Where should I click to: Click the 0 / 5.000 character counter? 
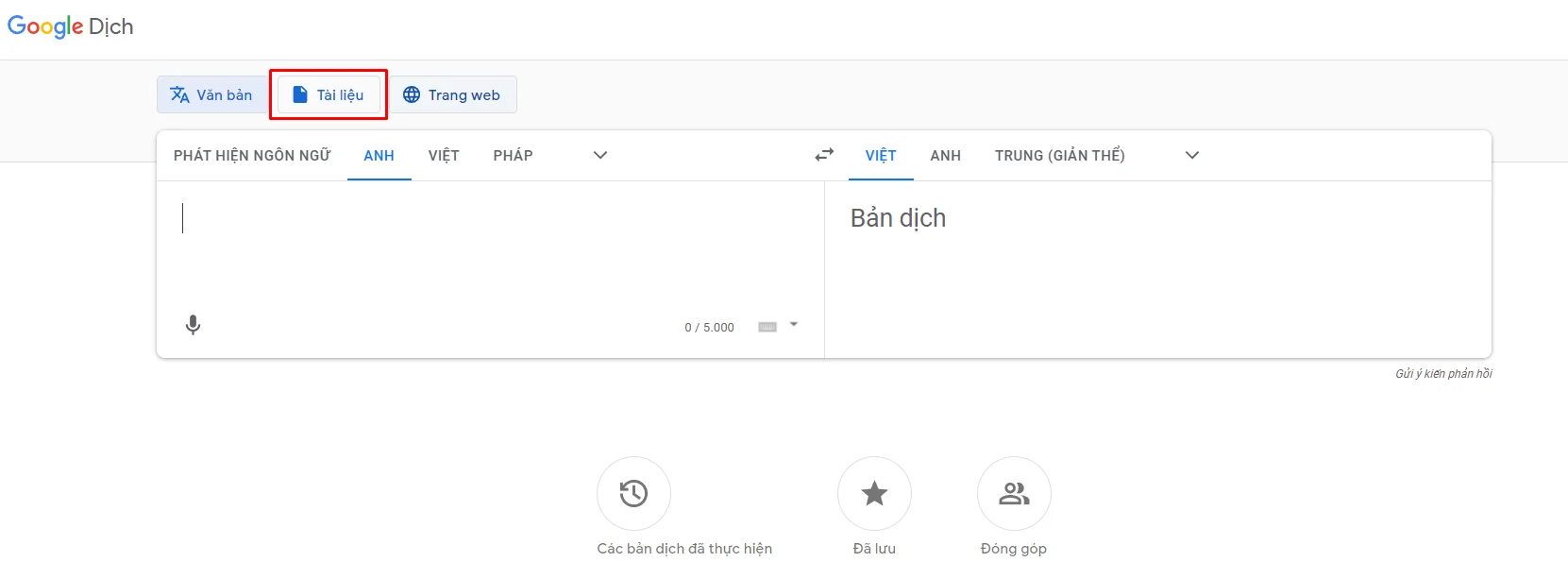709,328
